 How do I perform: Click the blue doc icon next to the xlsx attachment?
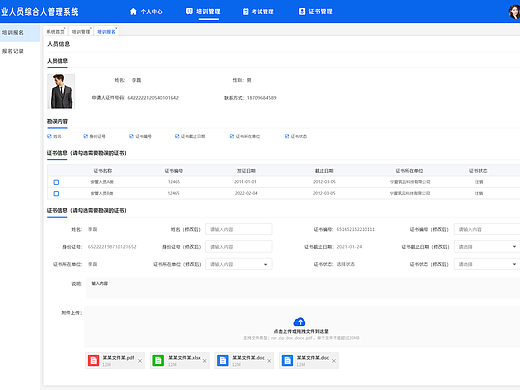pyautogui.click(x=223, y=360)
